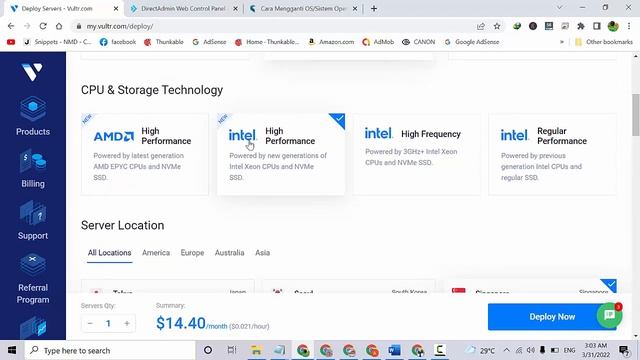640x360 pixels.
Task: Reload the Vultr deploy page
Action: pyautogui.click(x=43, y=26)
